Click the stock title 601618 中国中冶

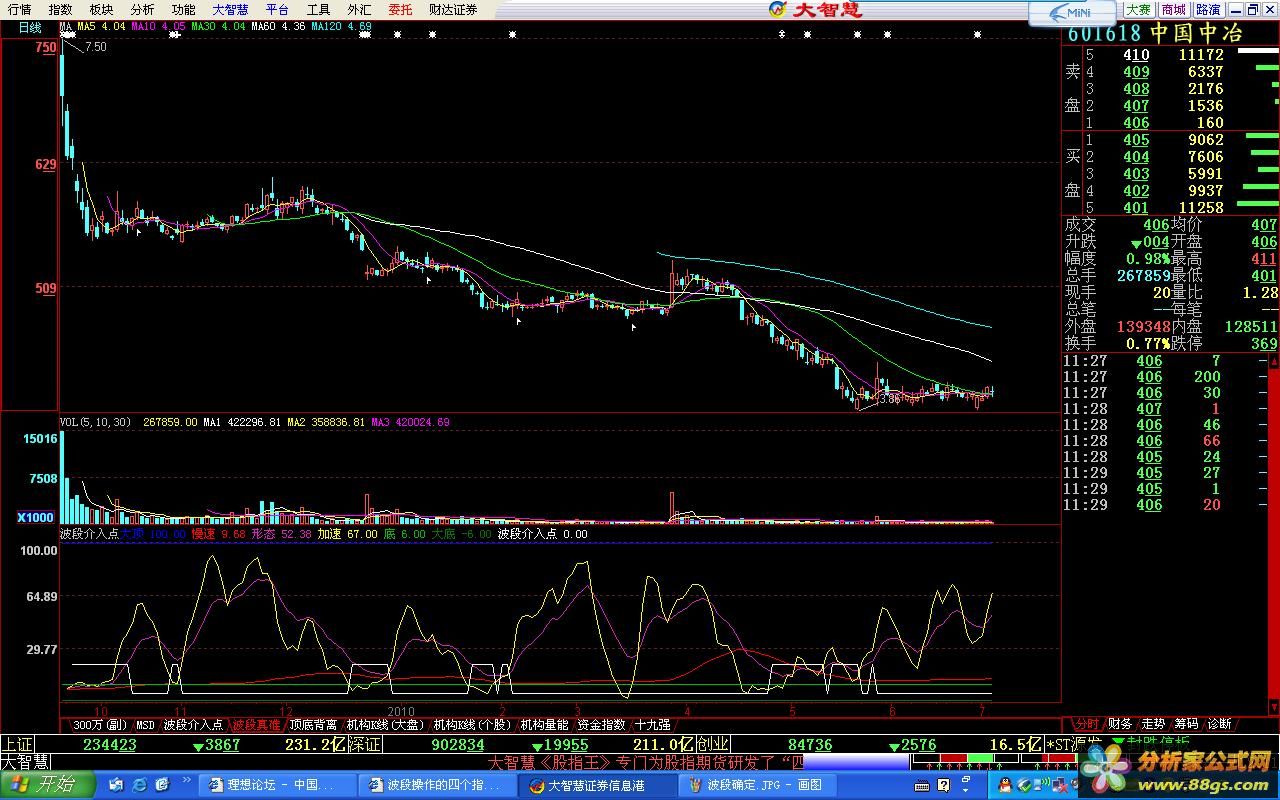1154,33
